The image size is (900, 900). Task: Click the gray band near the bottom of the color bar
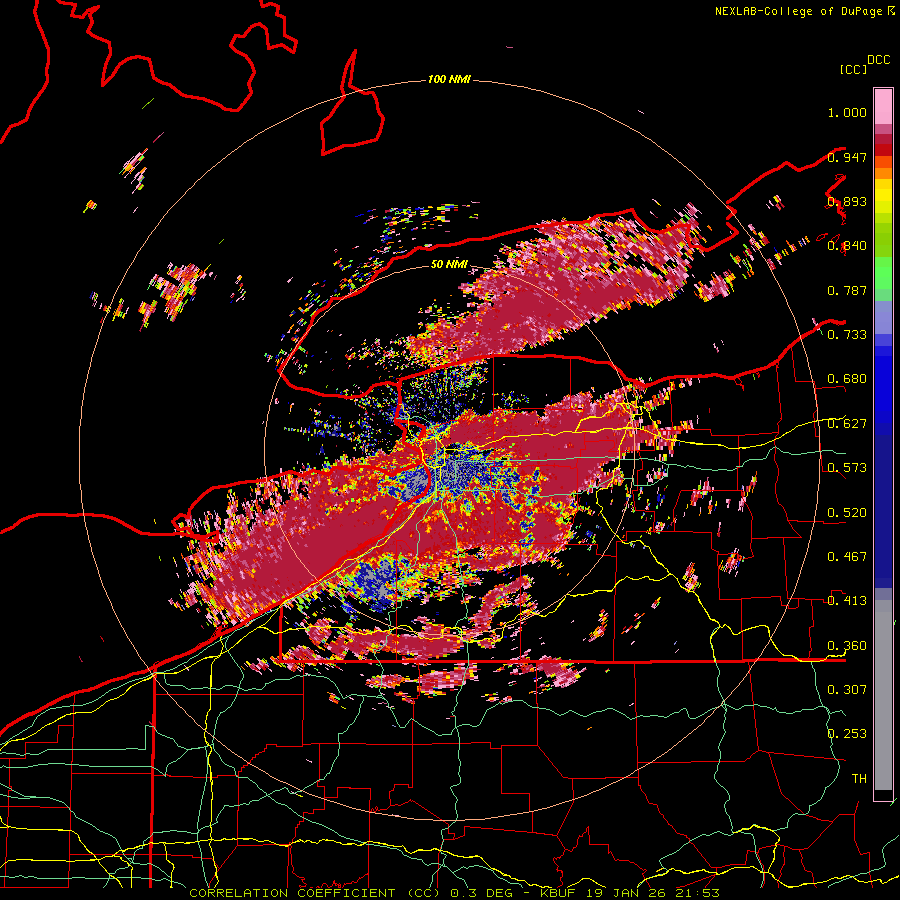[x=883, y=695]
